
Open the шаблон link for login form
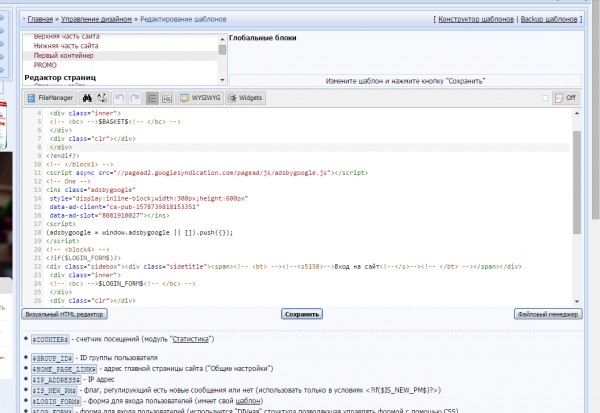(x=248, y=401)
